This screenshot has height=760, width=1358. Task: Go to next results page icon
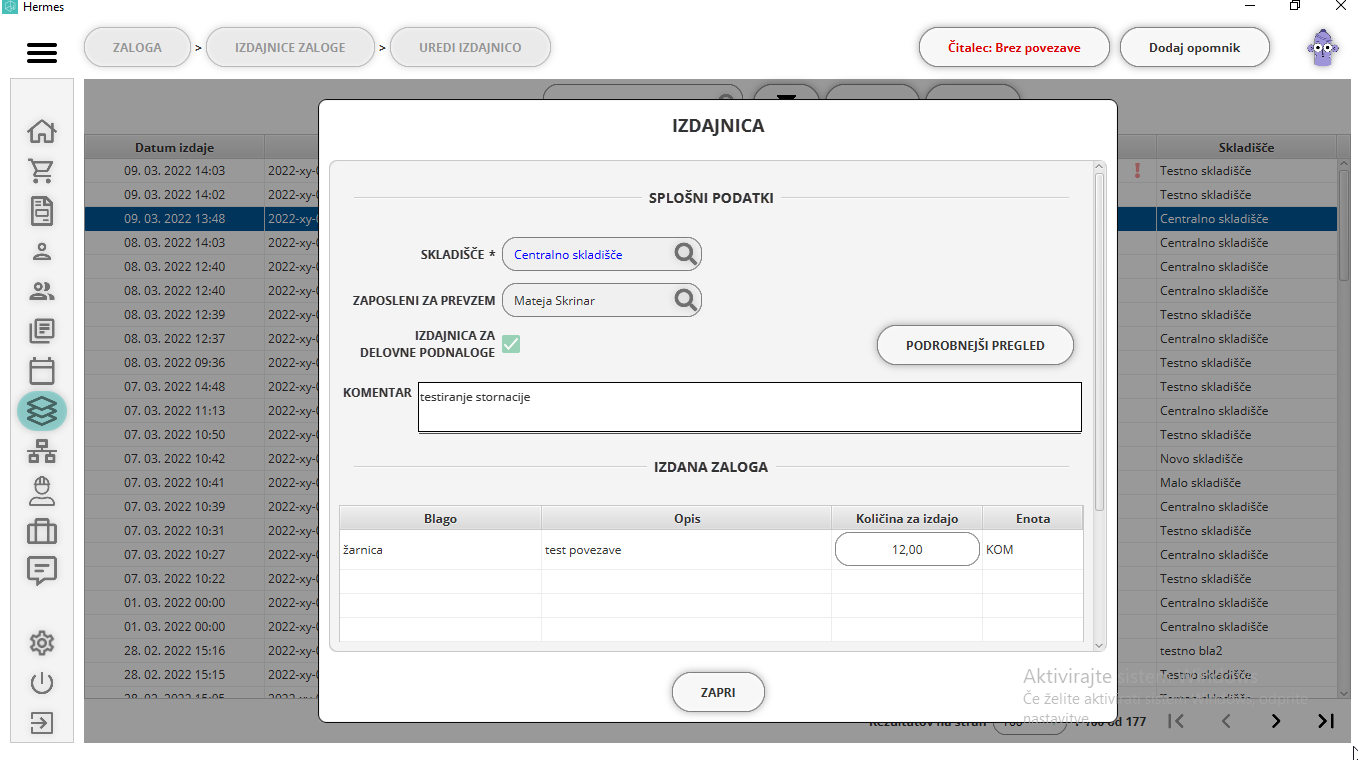click(x=1276, y=720)
